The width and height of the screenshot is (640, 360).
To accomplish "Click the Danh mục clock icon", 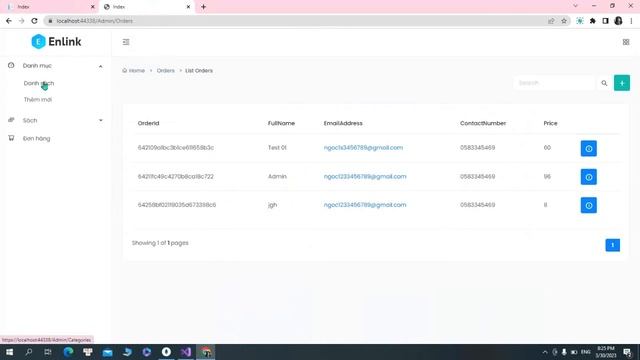I will 11,65.
